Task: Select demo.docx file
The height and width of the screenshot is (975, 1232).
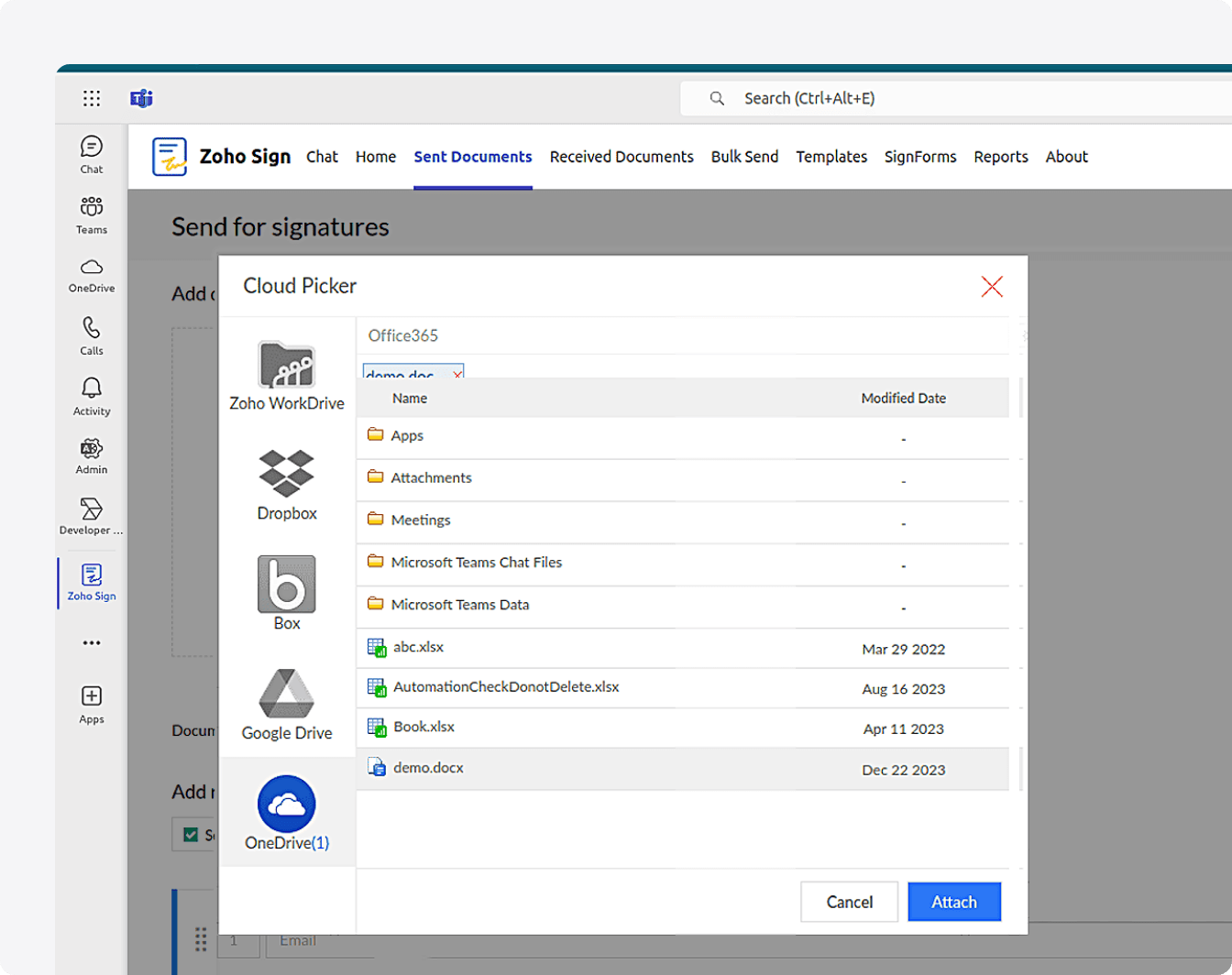Action: click(x=683, y=769)
